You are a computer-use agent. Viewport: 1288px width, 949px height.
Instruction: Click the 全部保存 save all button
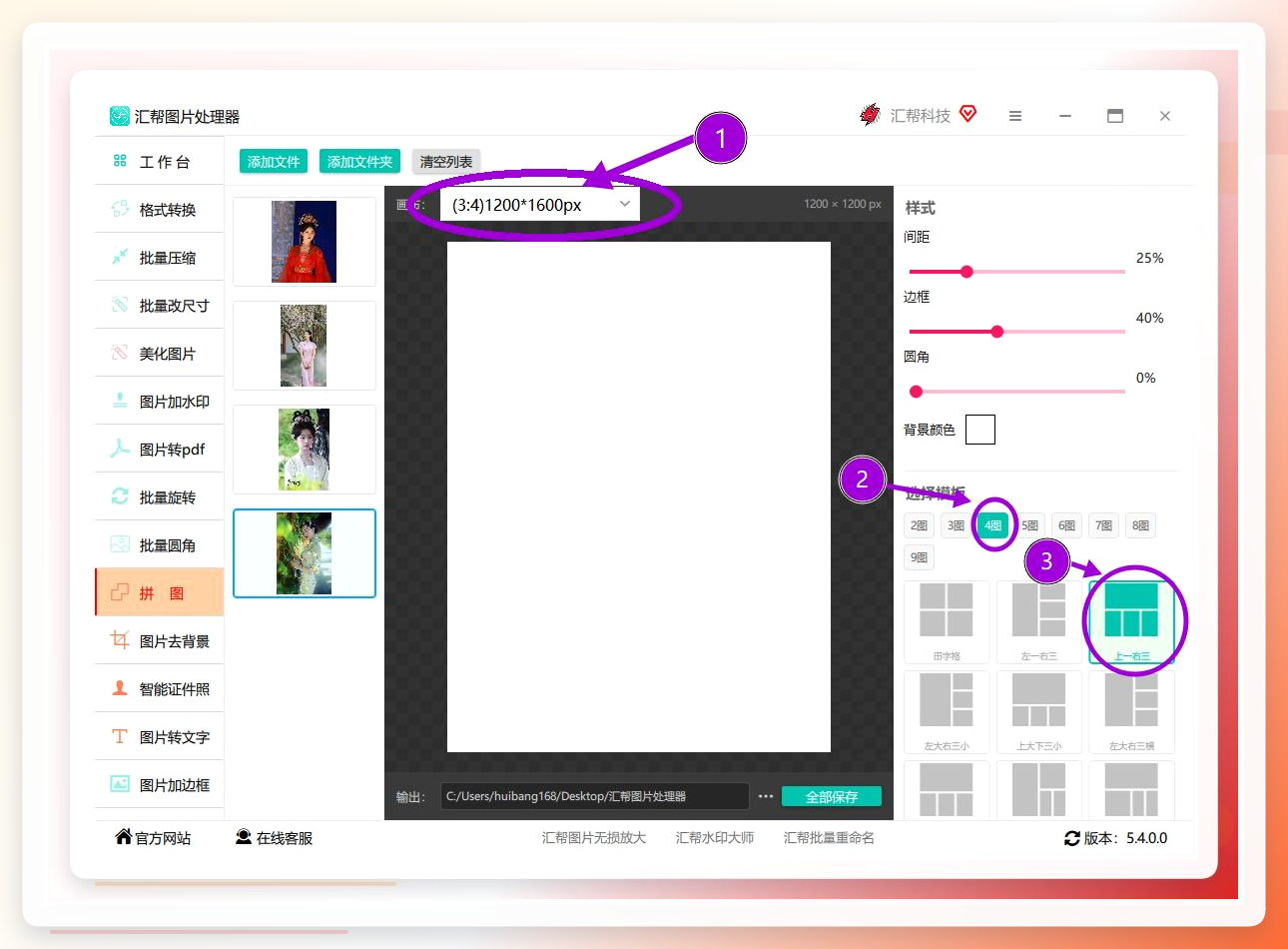pos(832,796)
